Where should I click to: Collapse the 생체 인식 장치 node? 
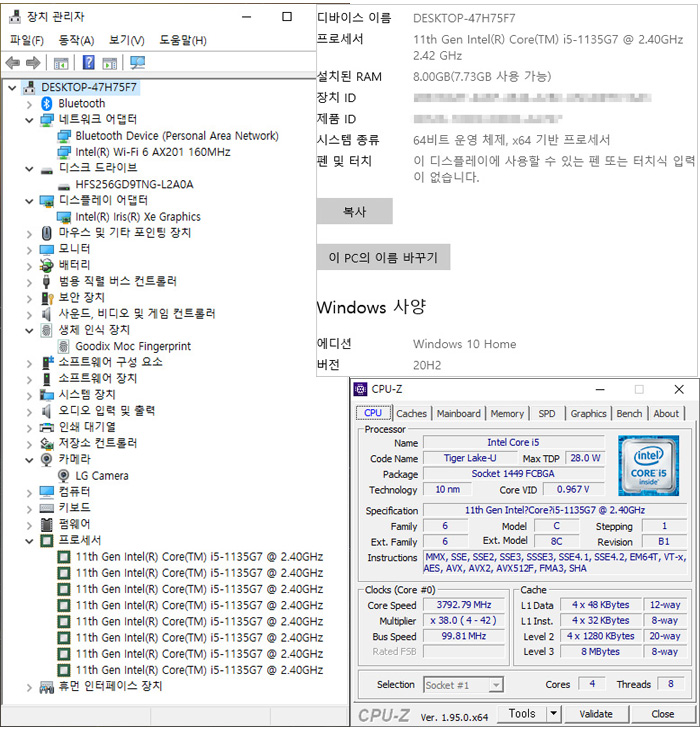29,331
